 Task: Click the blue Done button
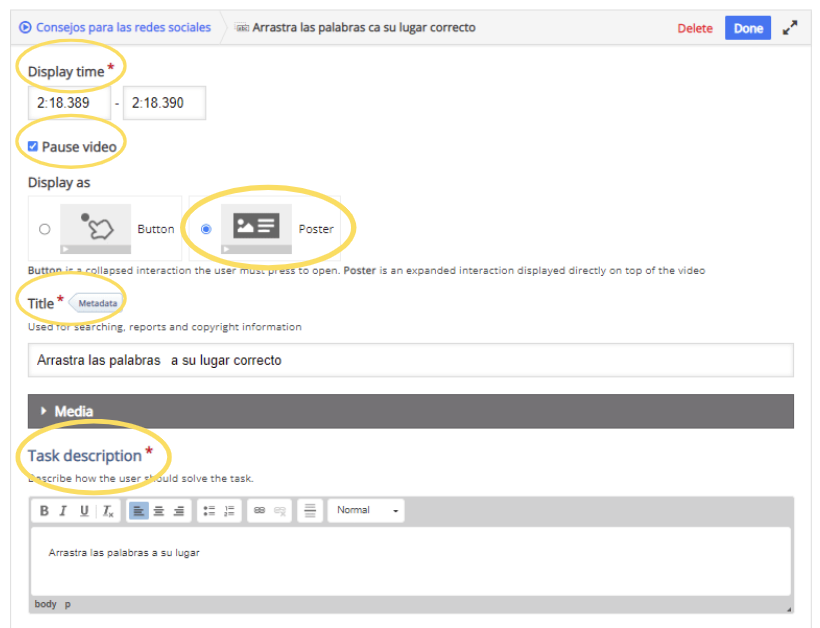tap(748, 28)
